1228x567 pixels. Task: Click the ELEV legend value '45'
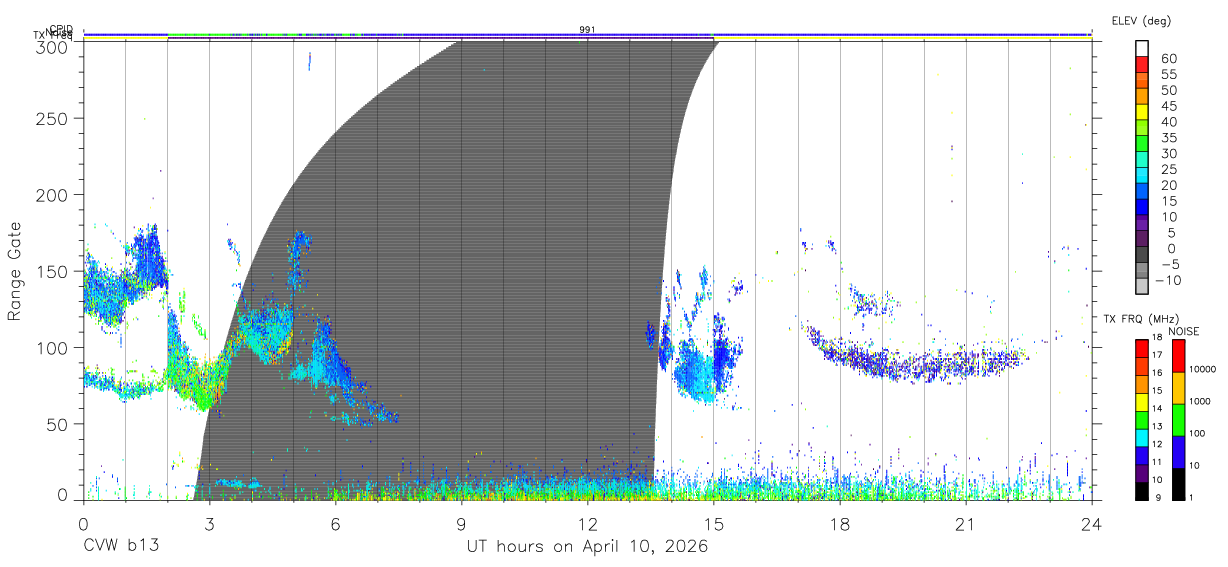[1167, 105]
